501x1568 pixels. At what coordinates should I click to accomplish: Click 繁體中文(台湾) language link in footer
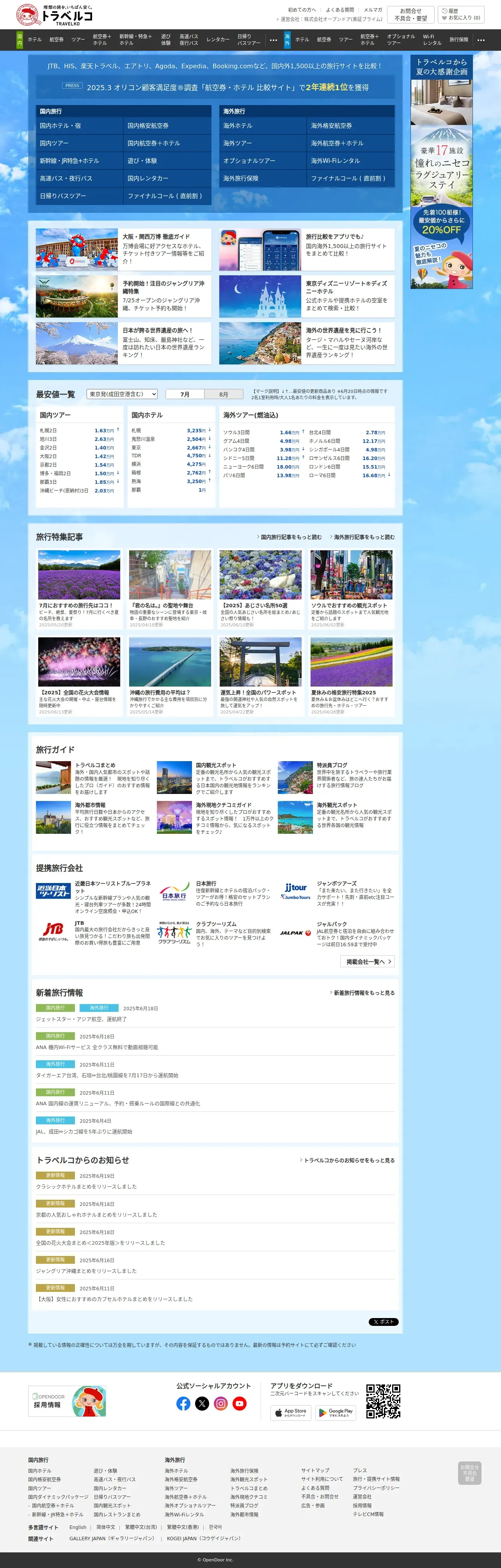tap(141, 1527)
